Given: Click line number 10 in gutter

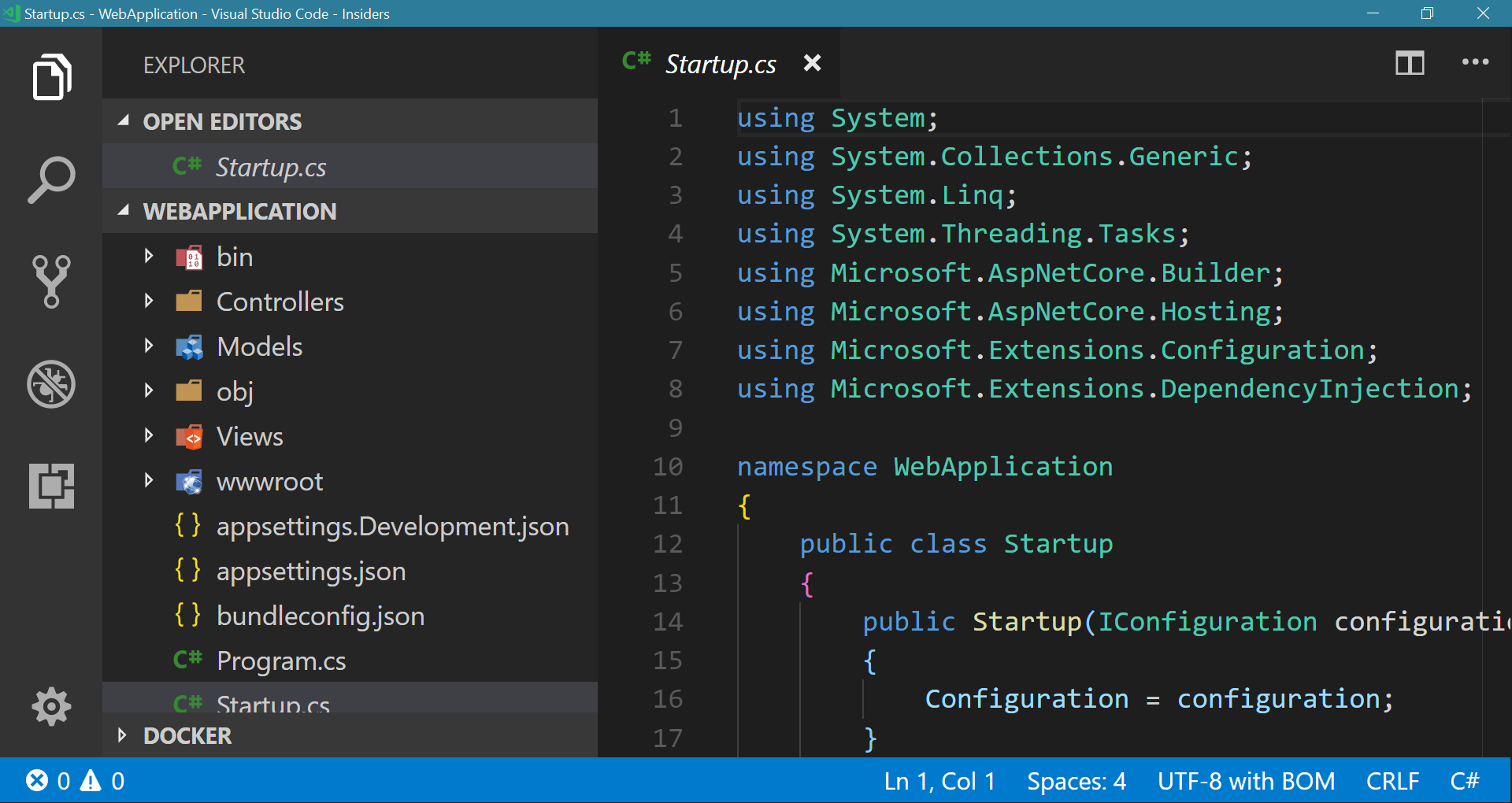Looking at the screenshot, I should 668,467.
